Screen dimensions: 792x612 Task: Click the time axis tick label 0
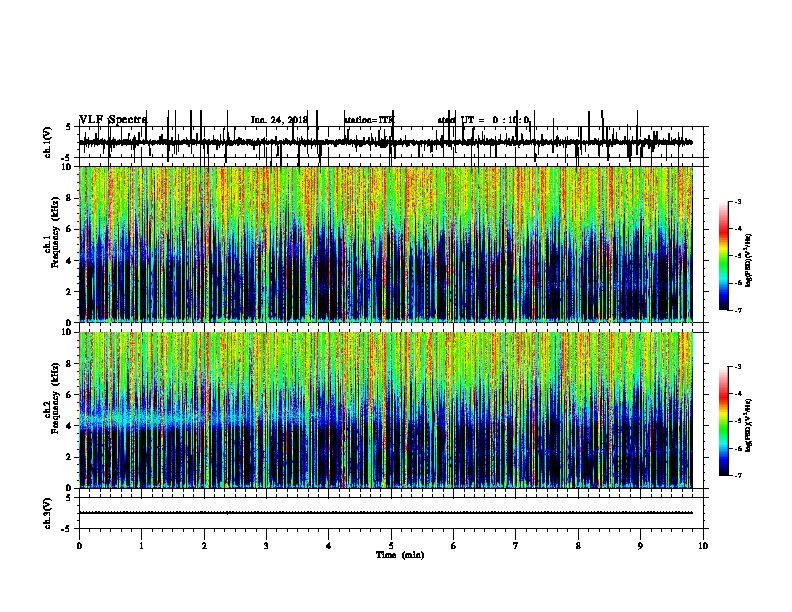[79, 545]
